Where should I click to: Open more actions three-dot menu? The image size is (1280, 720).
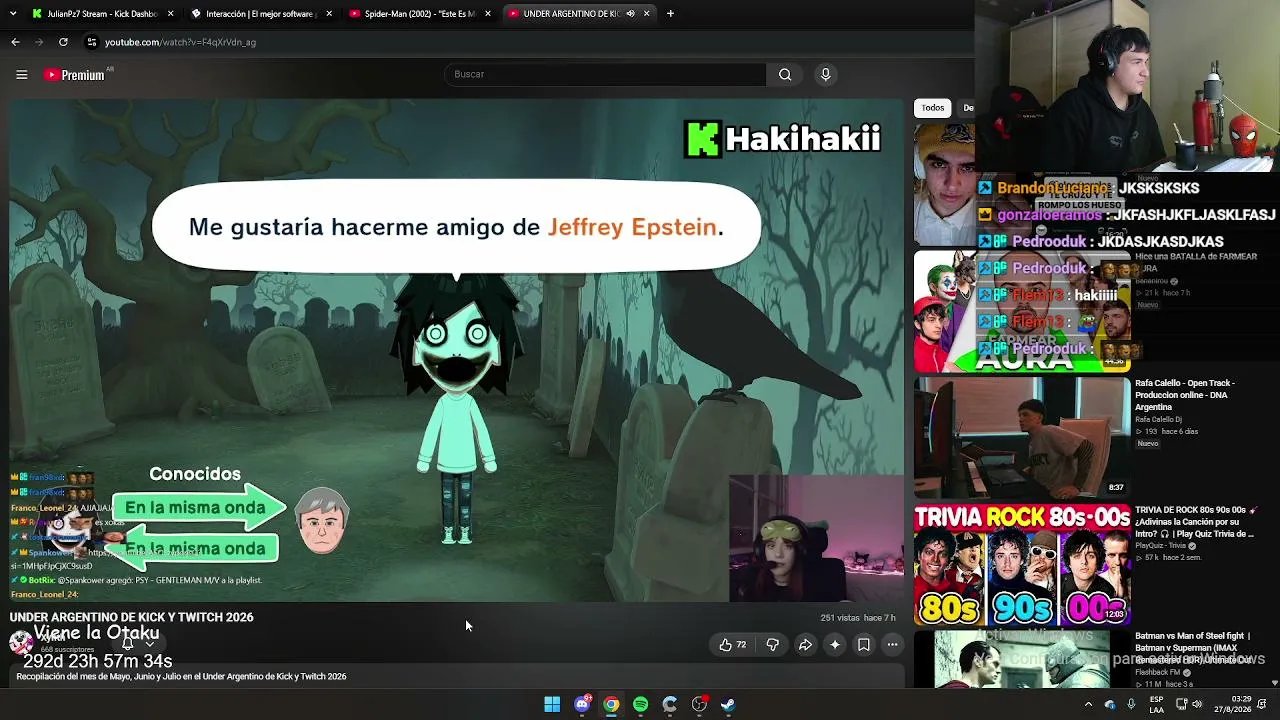click(893, 645)
